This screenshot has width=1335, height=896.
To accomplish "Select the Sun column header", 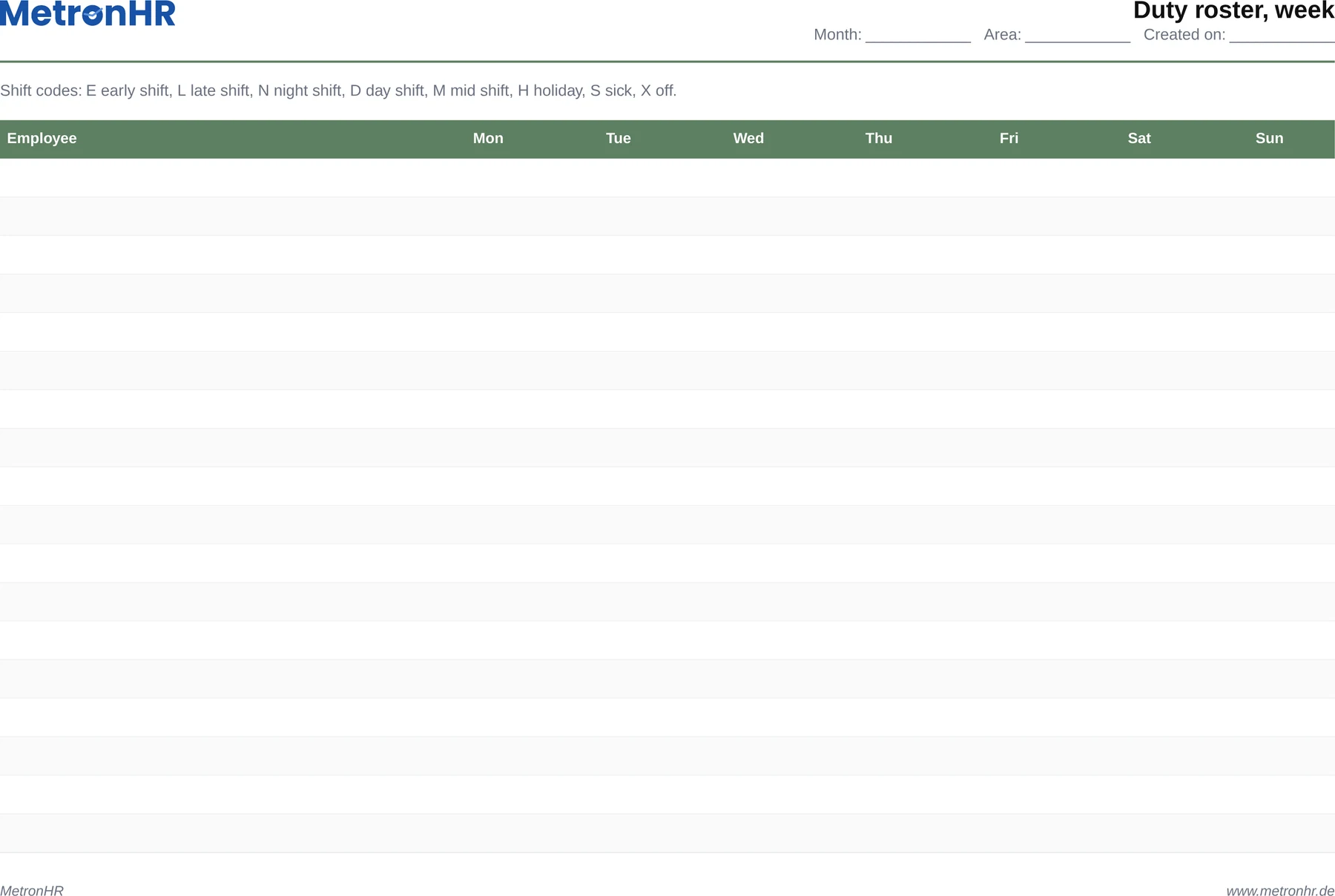I will pyautogui.click(x=1269, y=139).
